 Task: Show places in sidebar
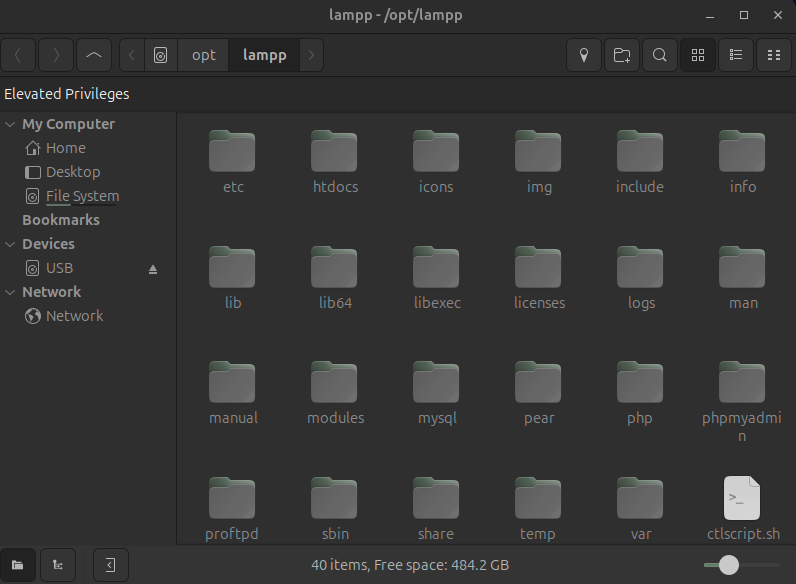pyautogui.click(x=18, y=565)
